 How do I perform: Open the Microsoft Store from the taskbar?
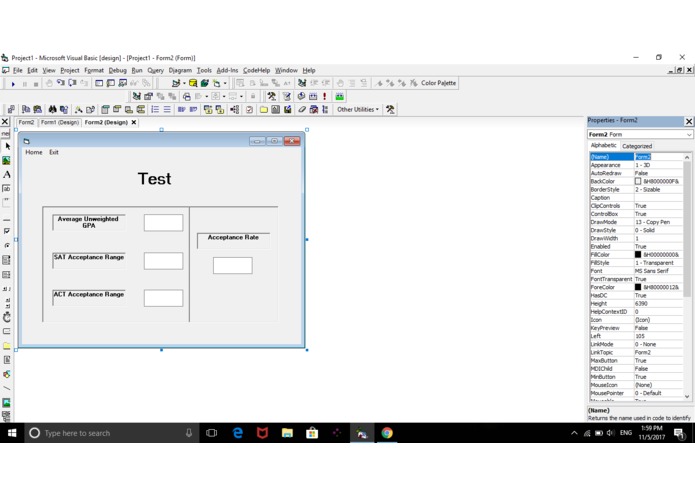[x=312, y=433]
